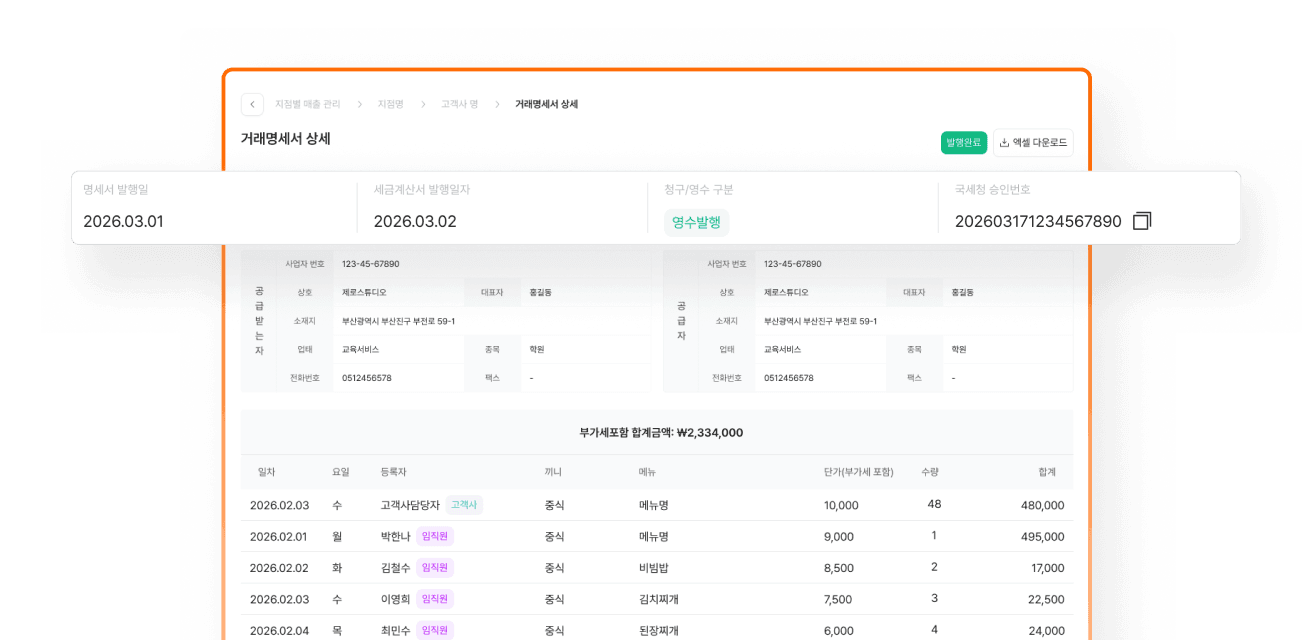The image size is (1312, 640).
Task: Select registrant 김철수
Action: pos(396,568)
